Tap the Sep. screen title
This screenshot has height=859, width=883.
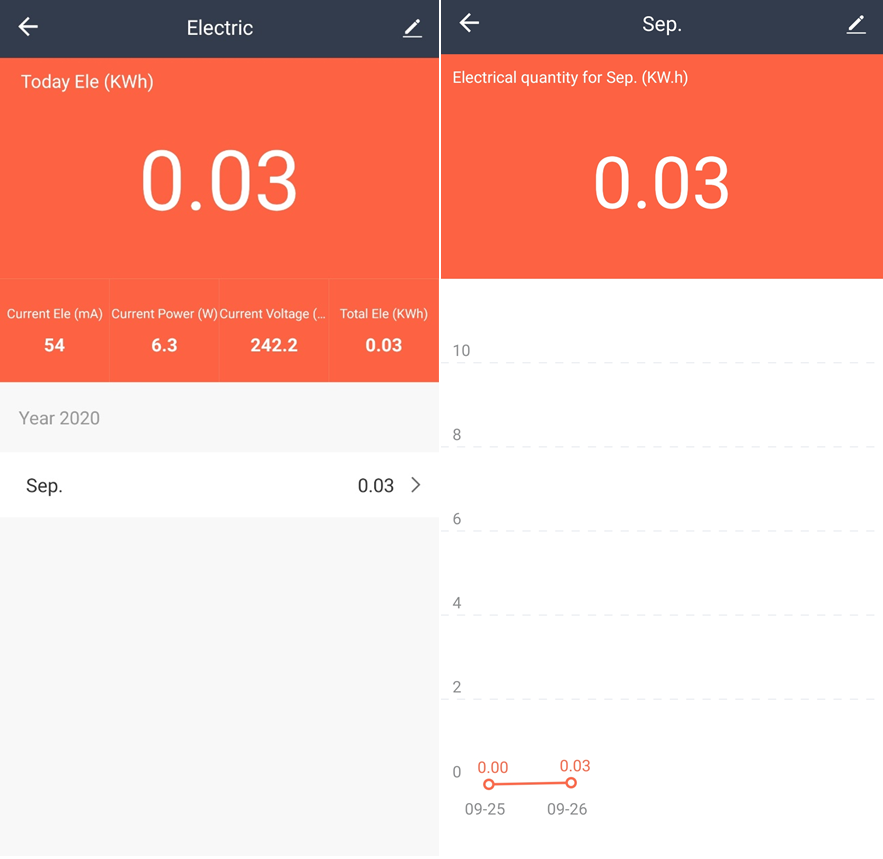pos(662,24)
